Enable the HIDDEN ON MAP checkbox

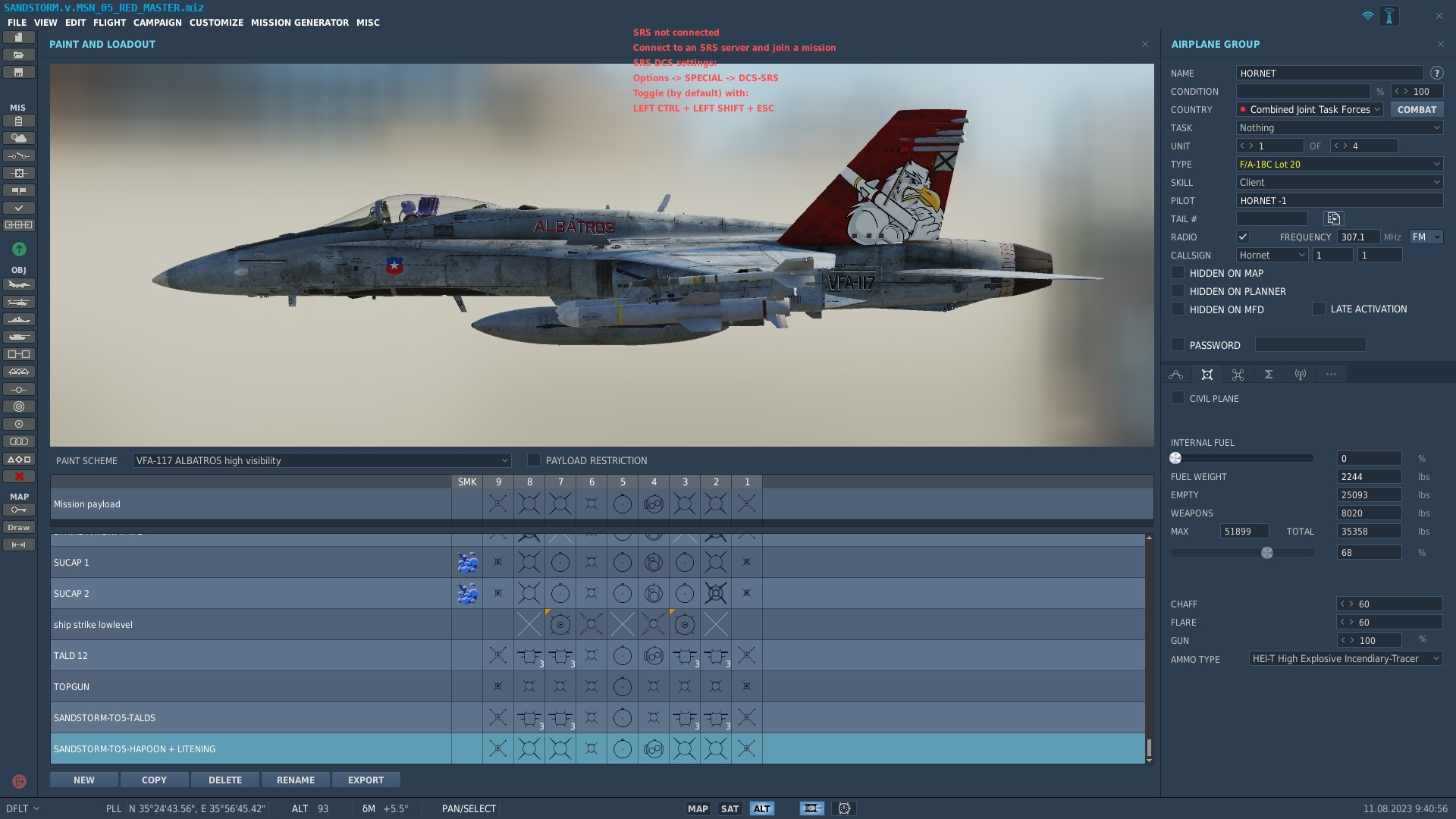(1178, 273)
